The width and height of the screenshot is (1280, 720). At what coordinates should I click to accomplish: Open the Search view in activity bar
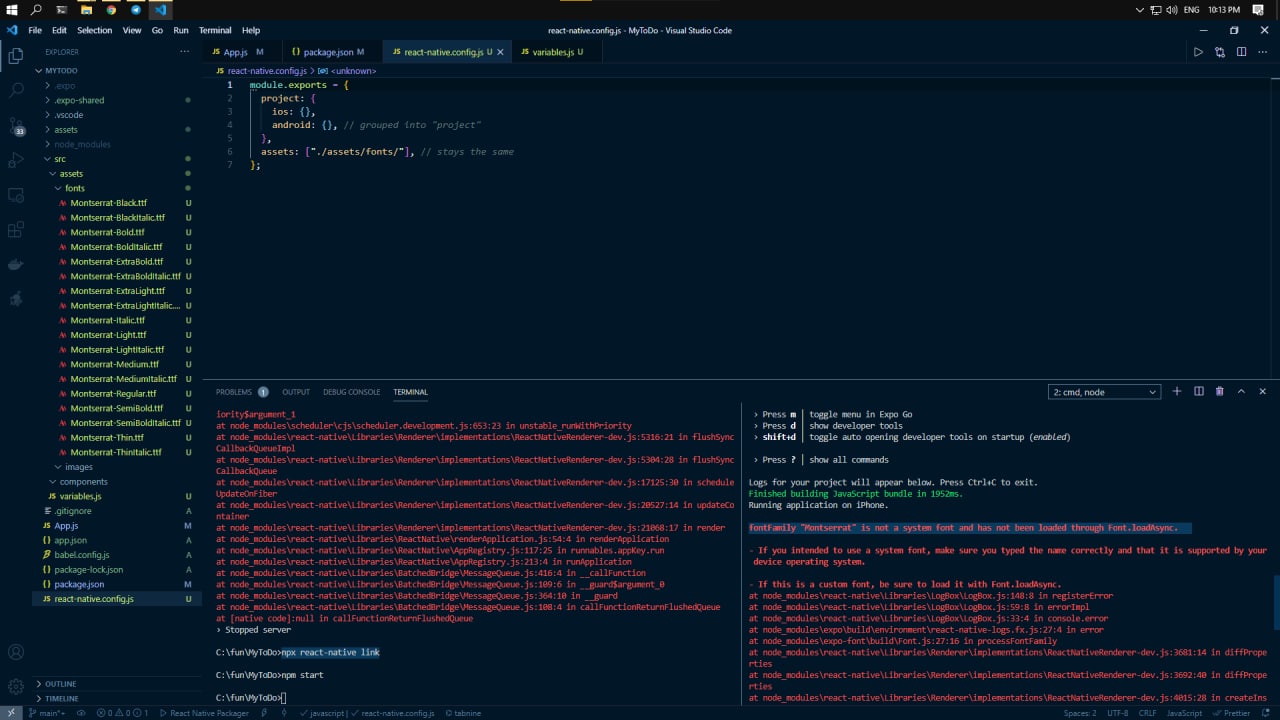pyautogui.click(x=16, y=91)
